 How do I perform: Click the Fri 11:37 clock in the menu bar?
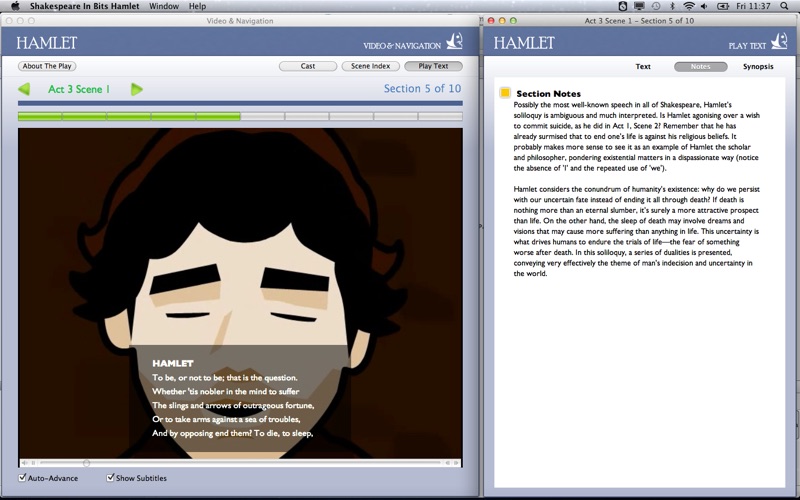[x=754, y=6]
